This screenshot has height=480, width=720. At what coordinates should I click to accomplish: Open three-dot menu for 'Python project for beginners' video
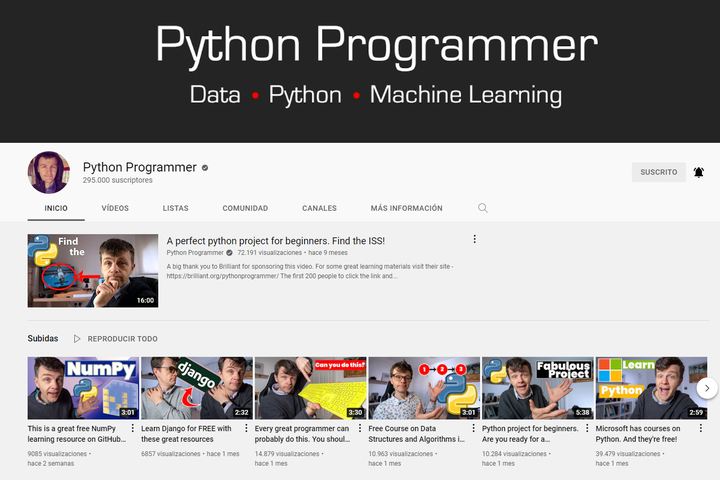coord(587,428)
